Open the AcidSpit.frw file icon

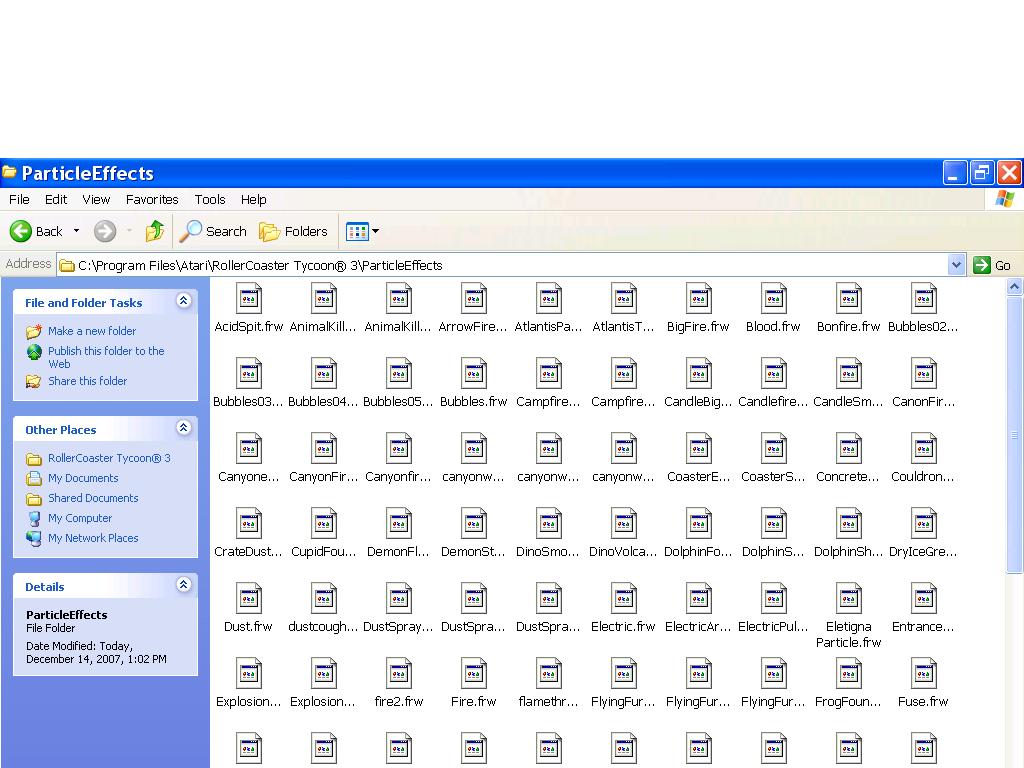point(248,299)
